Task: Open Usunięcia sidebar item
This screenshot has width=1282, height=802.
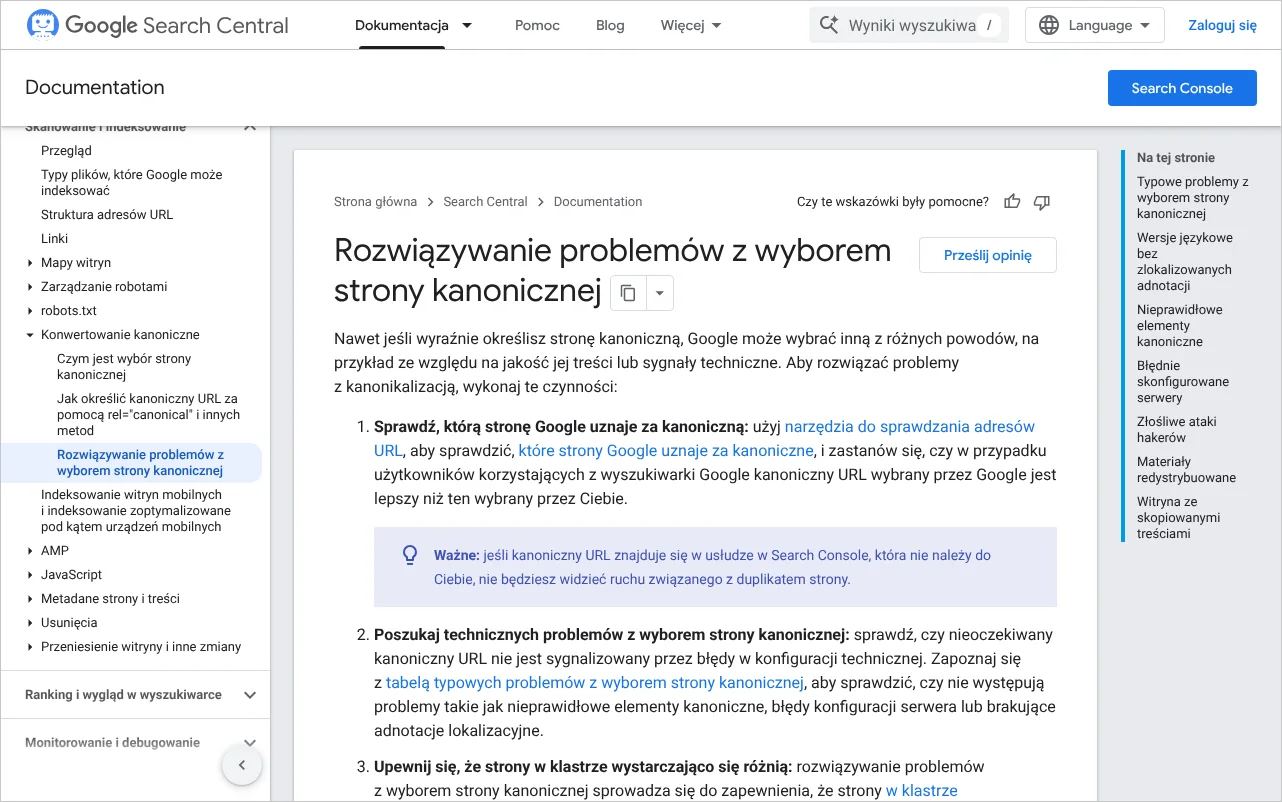Action: (69, 623)
